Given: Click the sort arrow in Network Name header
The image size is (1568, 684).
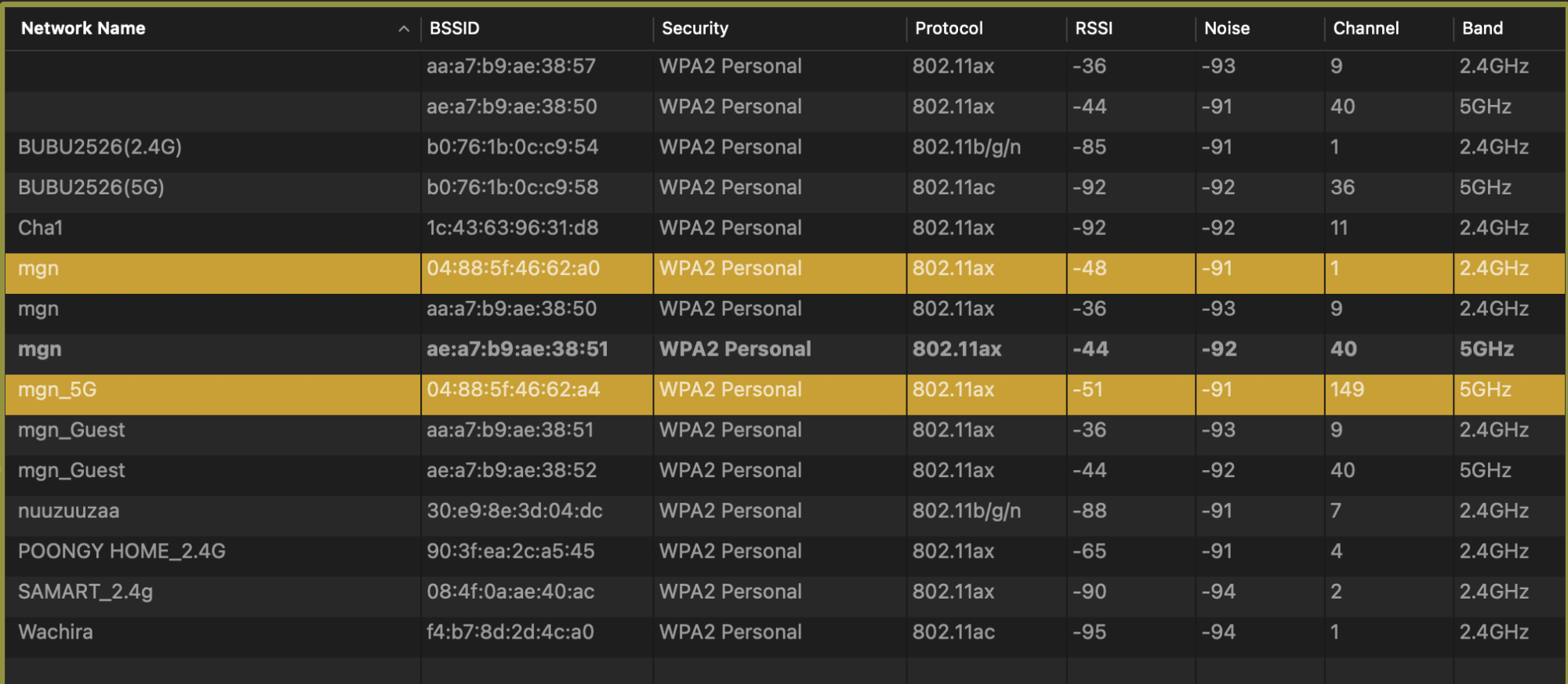Looking at the screenshot, I should pos(404,29).
